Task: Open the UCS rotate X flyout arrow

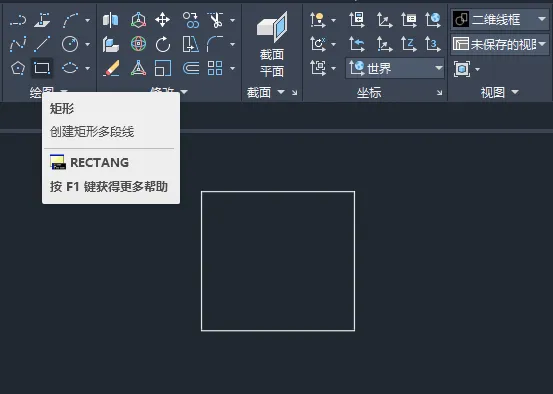Action: click(x=333, y=44)
